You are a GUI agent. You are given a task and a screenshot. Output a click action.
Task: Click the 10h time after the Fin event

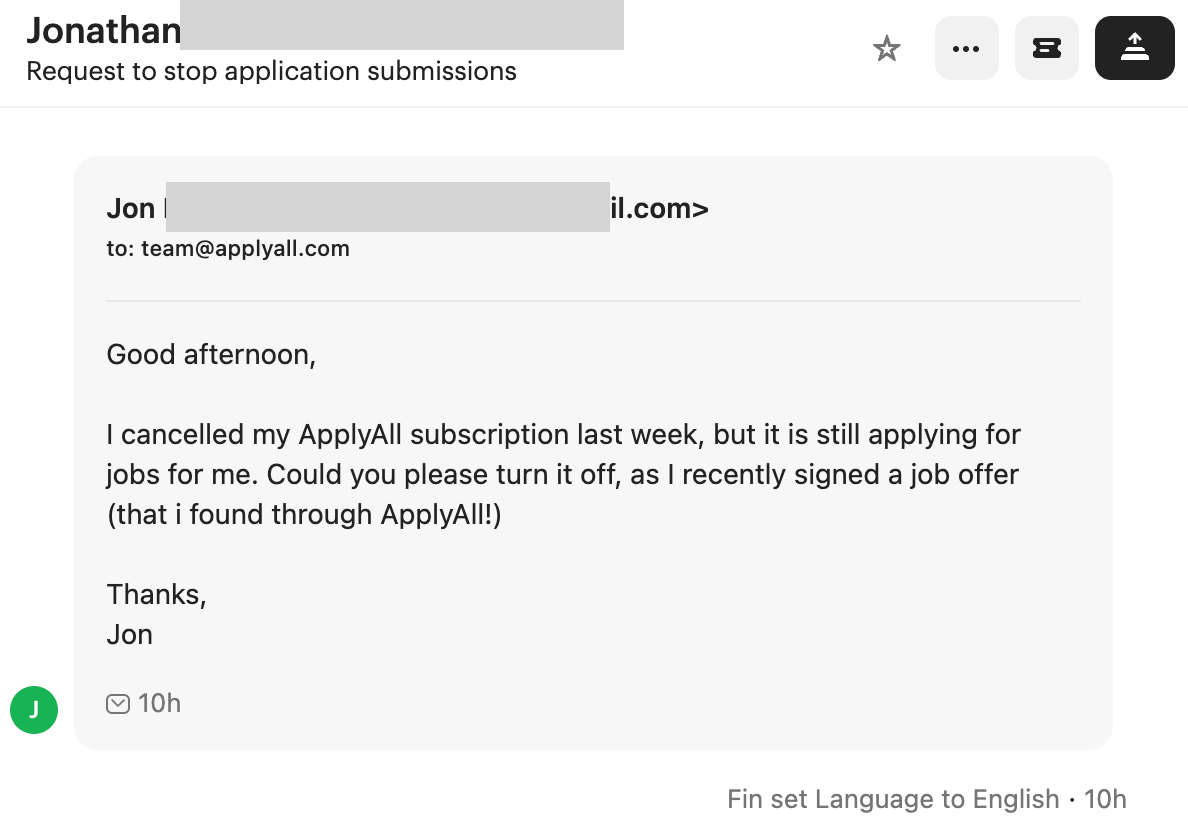(1105, 800)
